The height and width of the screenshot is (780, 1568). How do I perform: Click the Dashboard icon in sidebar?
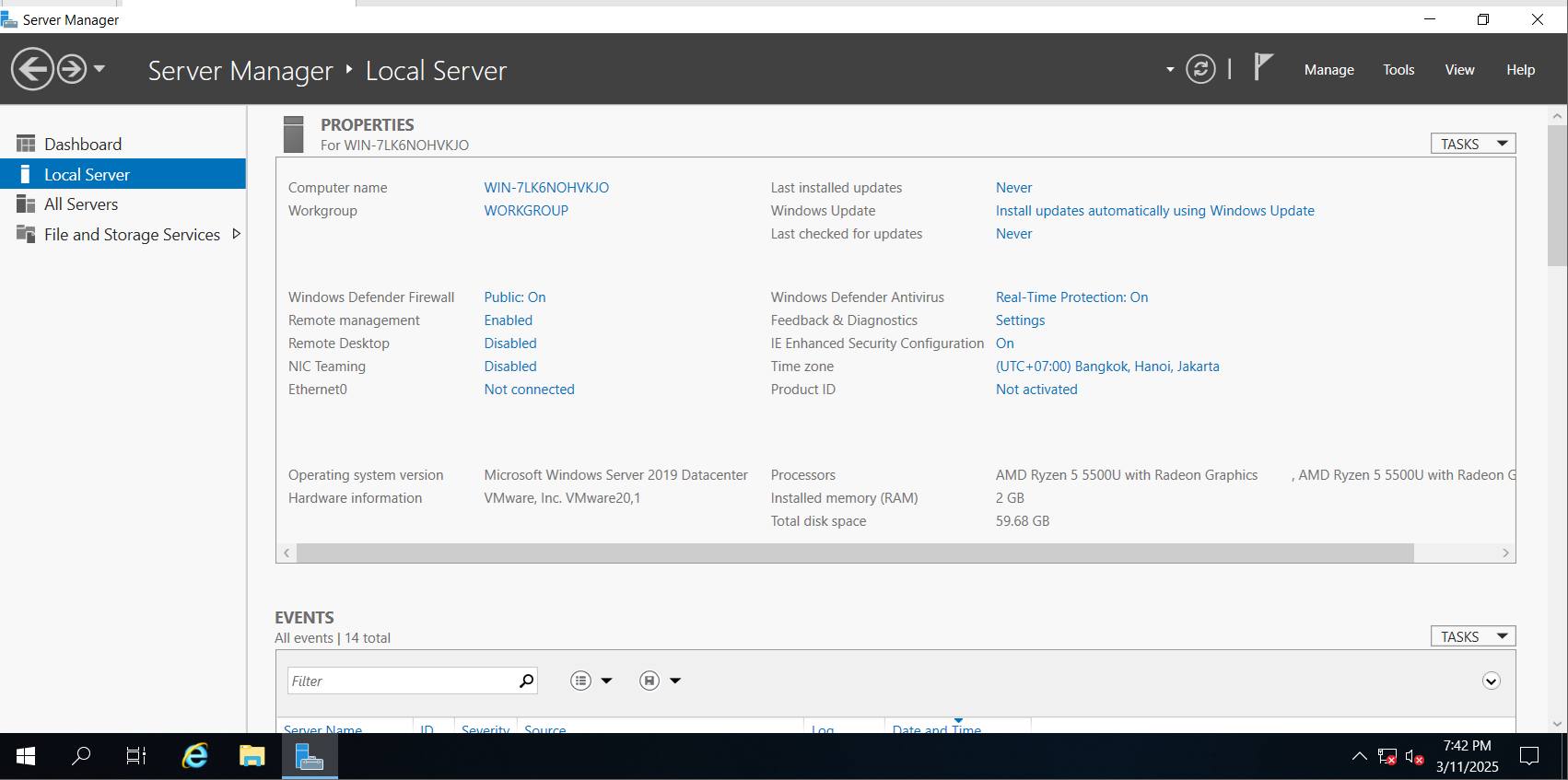(26, 144)
